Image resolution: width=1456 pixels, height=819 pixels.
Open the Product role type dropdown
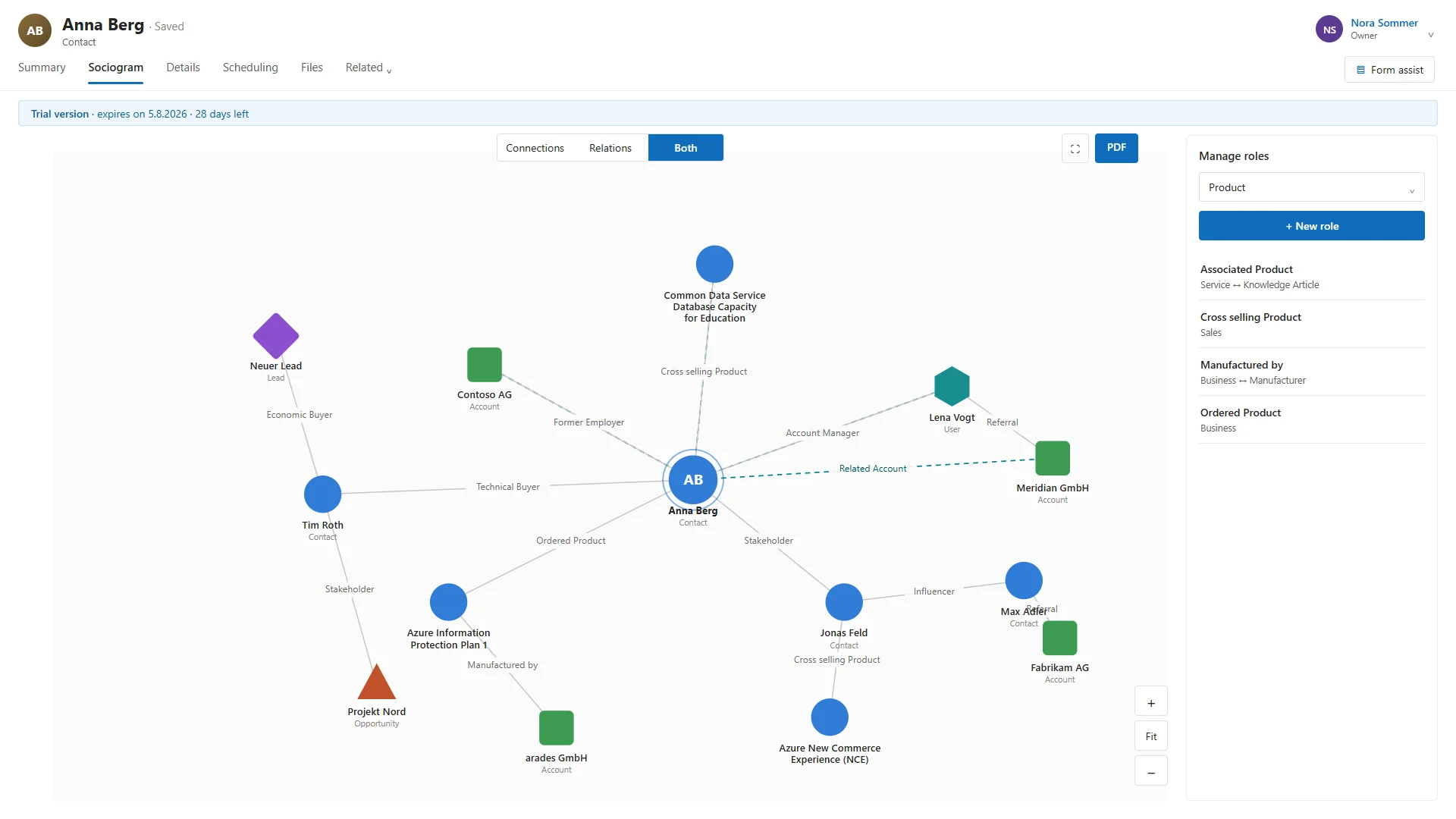[x=1311, y=187]
